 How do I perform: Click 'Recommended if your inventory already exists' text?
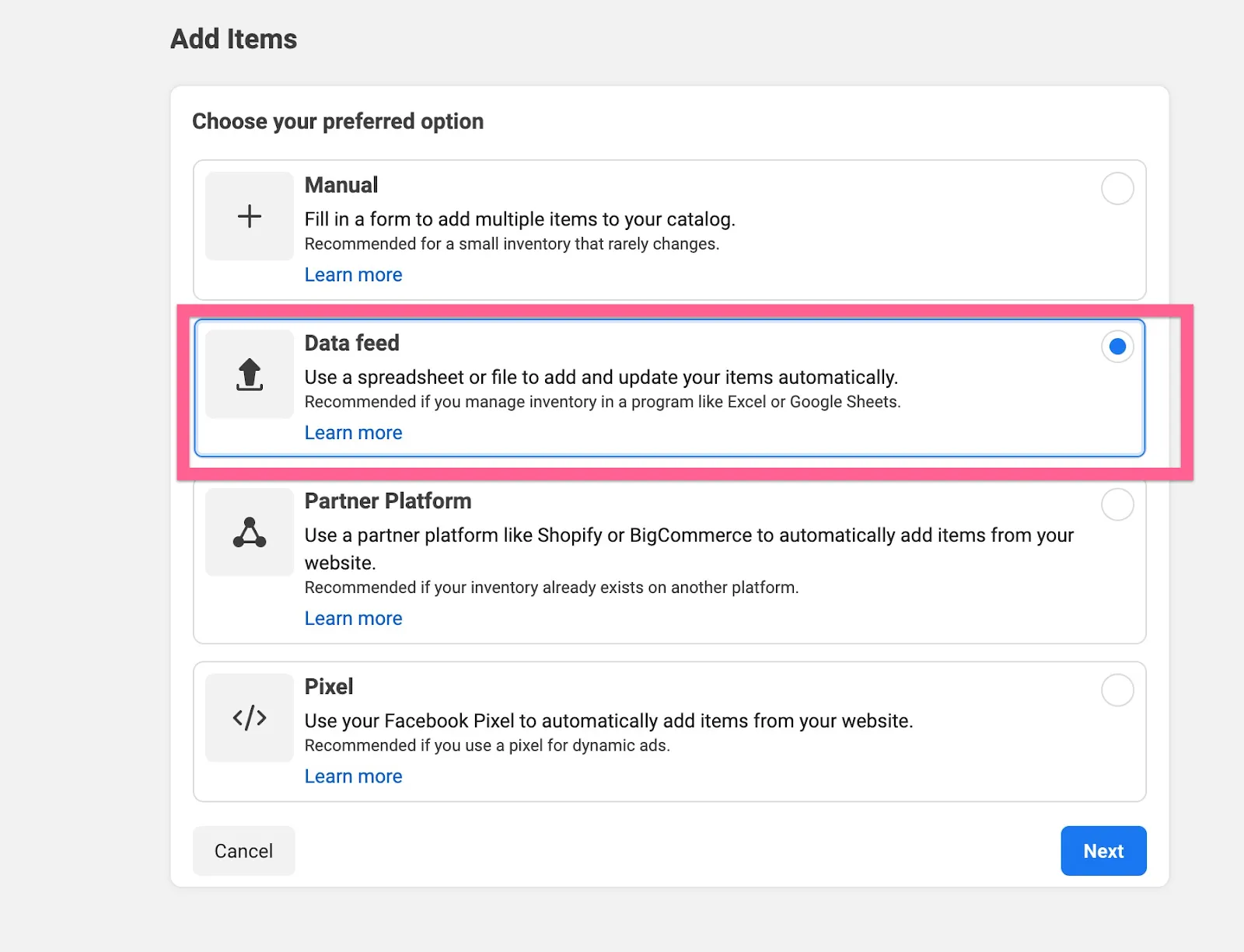(551, 588)
